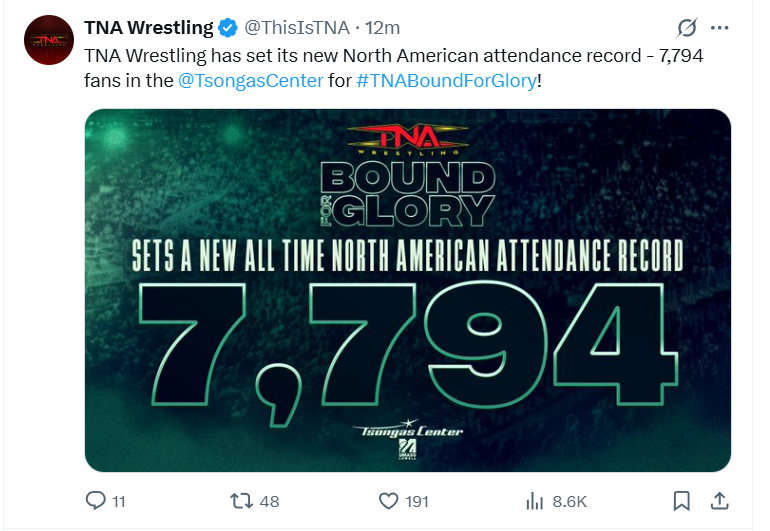Click the like count of 191

[x=417, y=501]
